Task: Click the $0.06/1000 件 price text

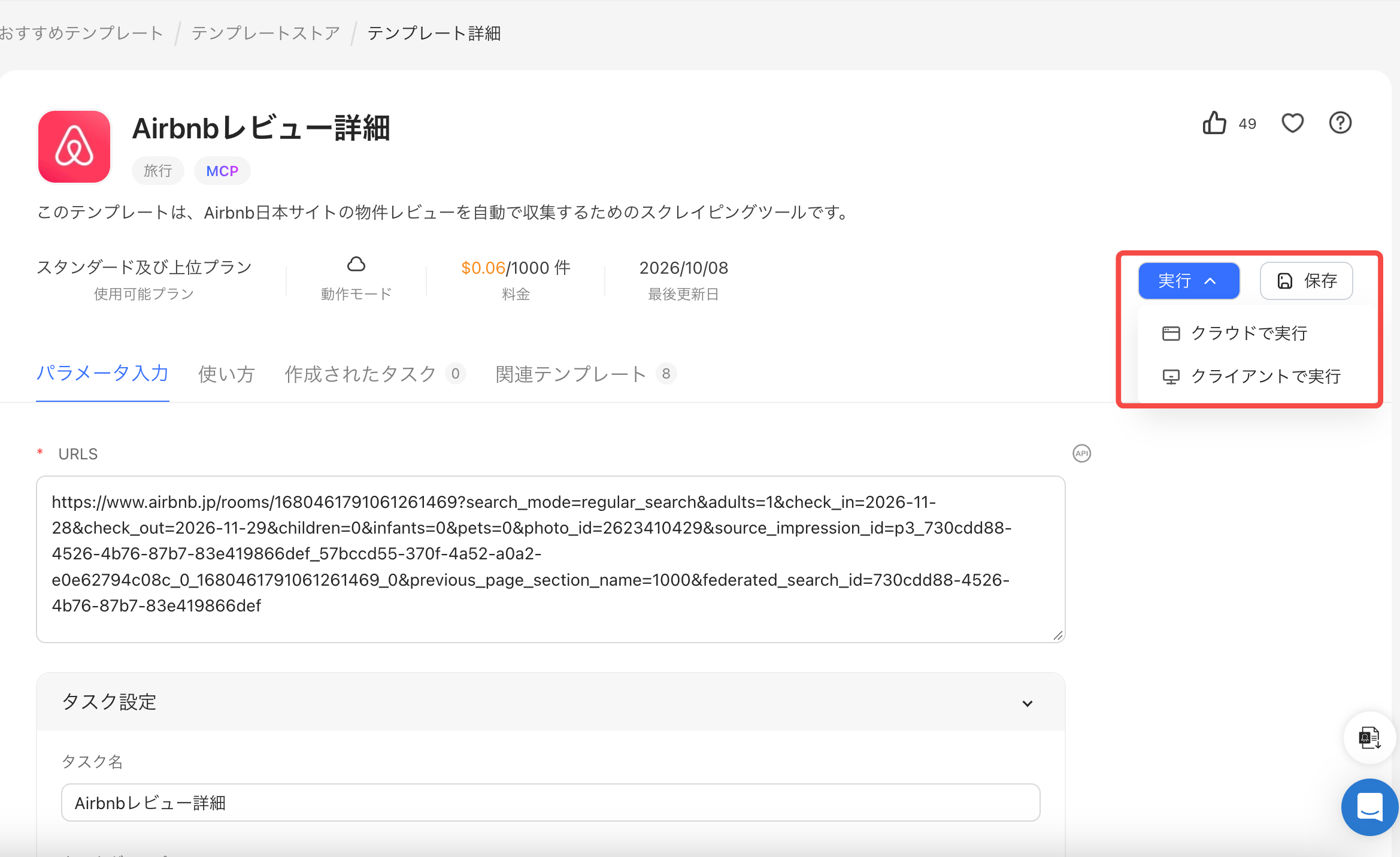Action: click(x=516, y=268)
